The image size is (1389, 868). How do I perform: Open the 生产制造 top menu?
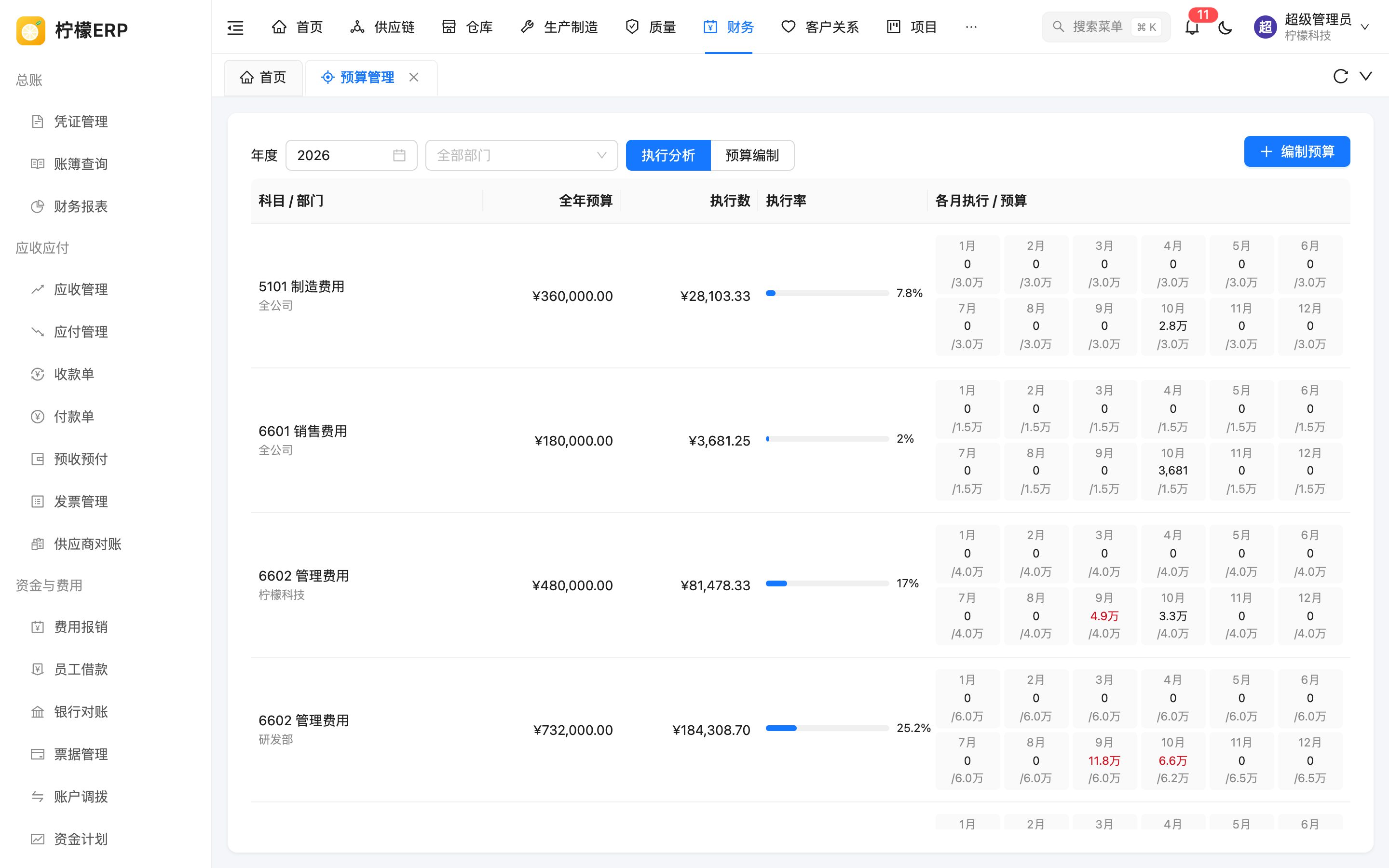(x=559, y=27)
